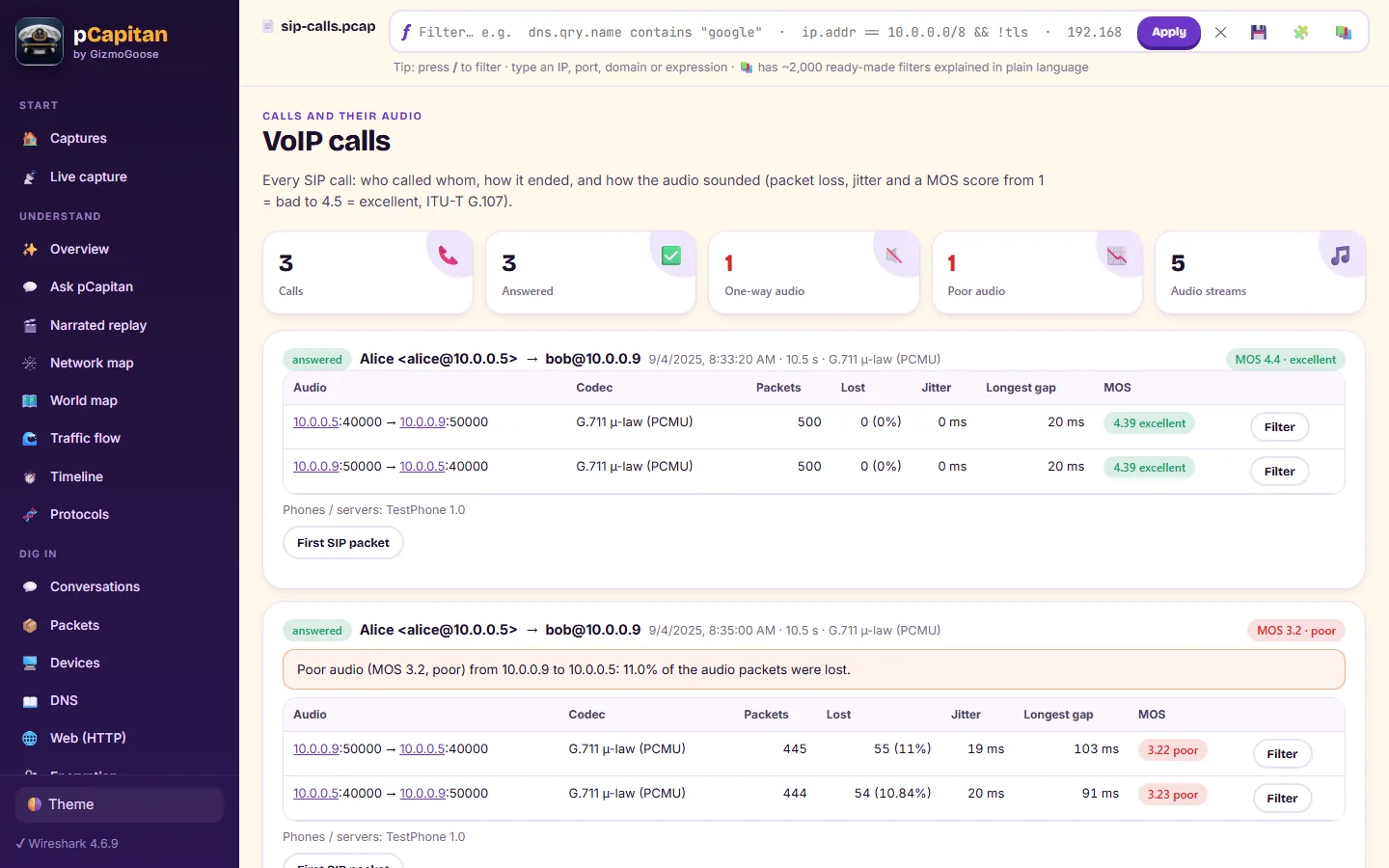Screen dimensions: 1389x868
Task: Click the "Wireshark 4.6.9" version label
Action: pos(73,843)
